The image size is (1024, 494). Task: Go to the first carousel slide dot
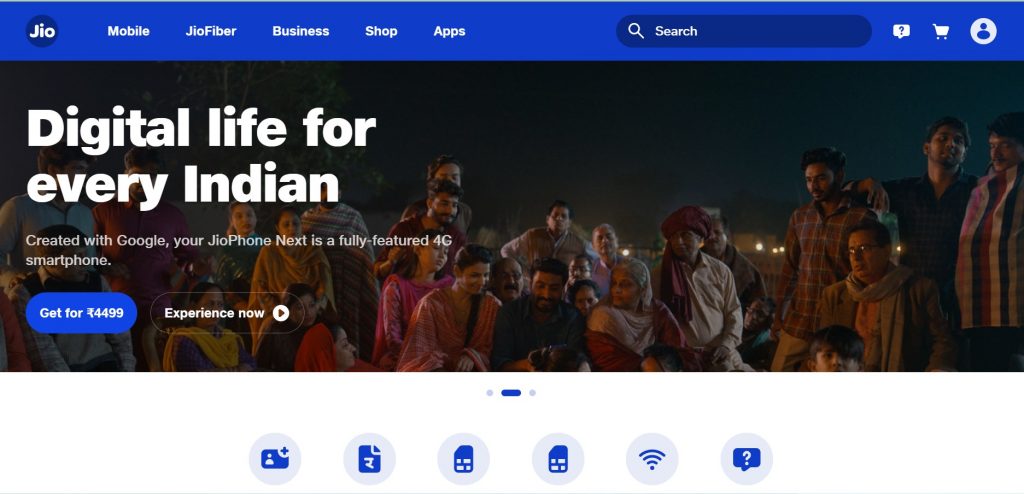click(490, 393)
